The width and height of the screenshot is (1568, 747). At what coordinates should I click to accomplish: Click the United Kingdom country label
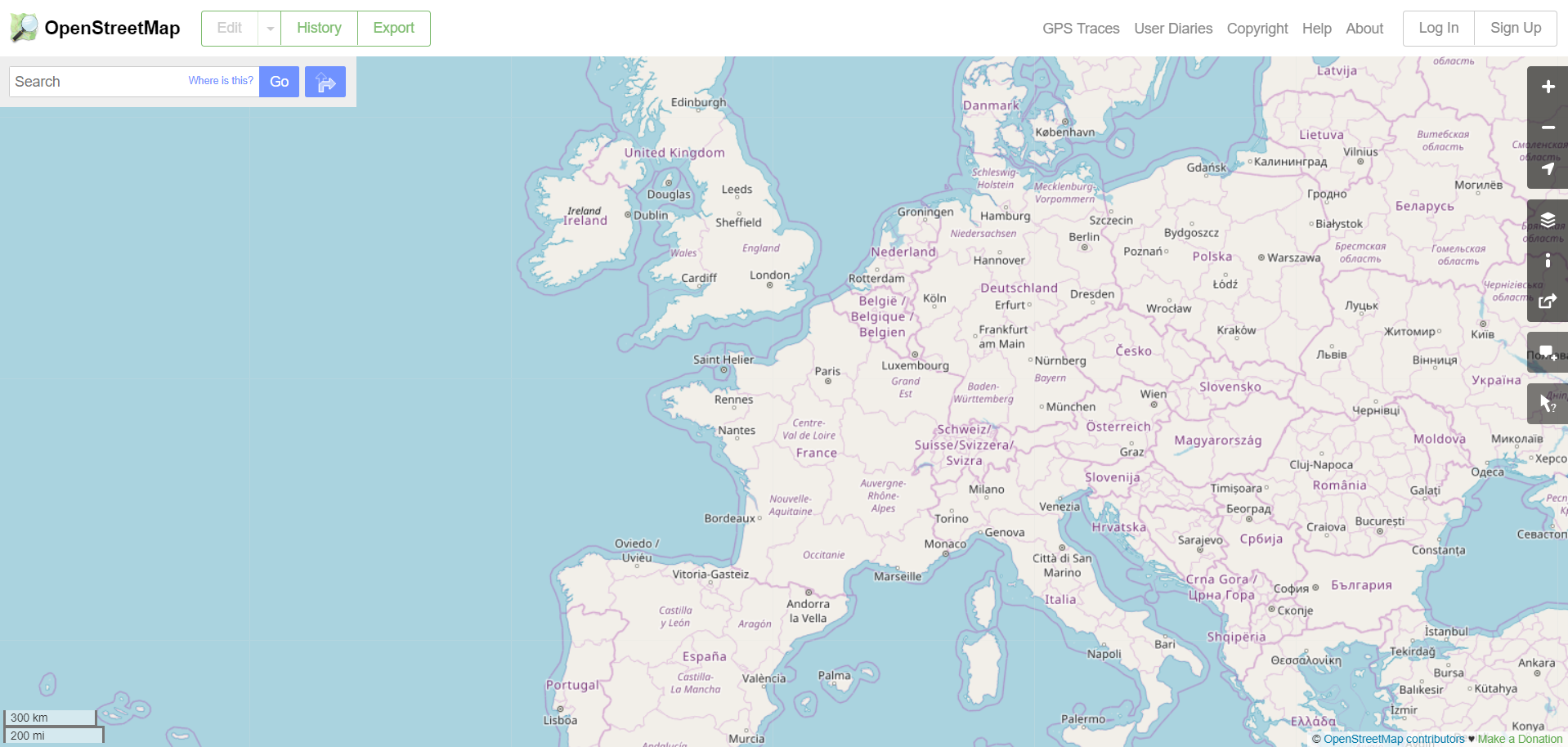(x=674, y=153)
